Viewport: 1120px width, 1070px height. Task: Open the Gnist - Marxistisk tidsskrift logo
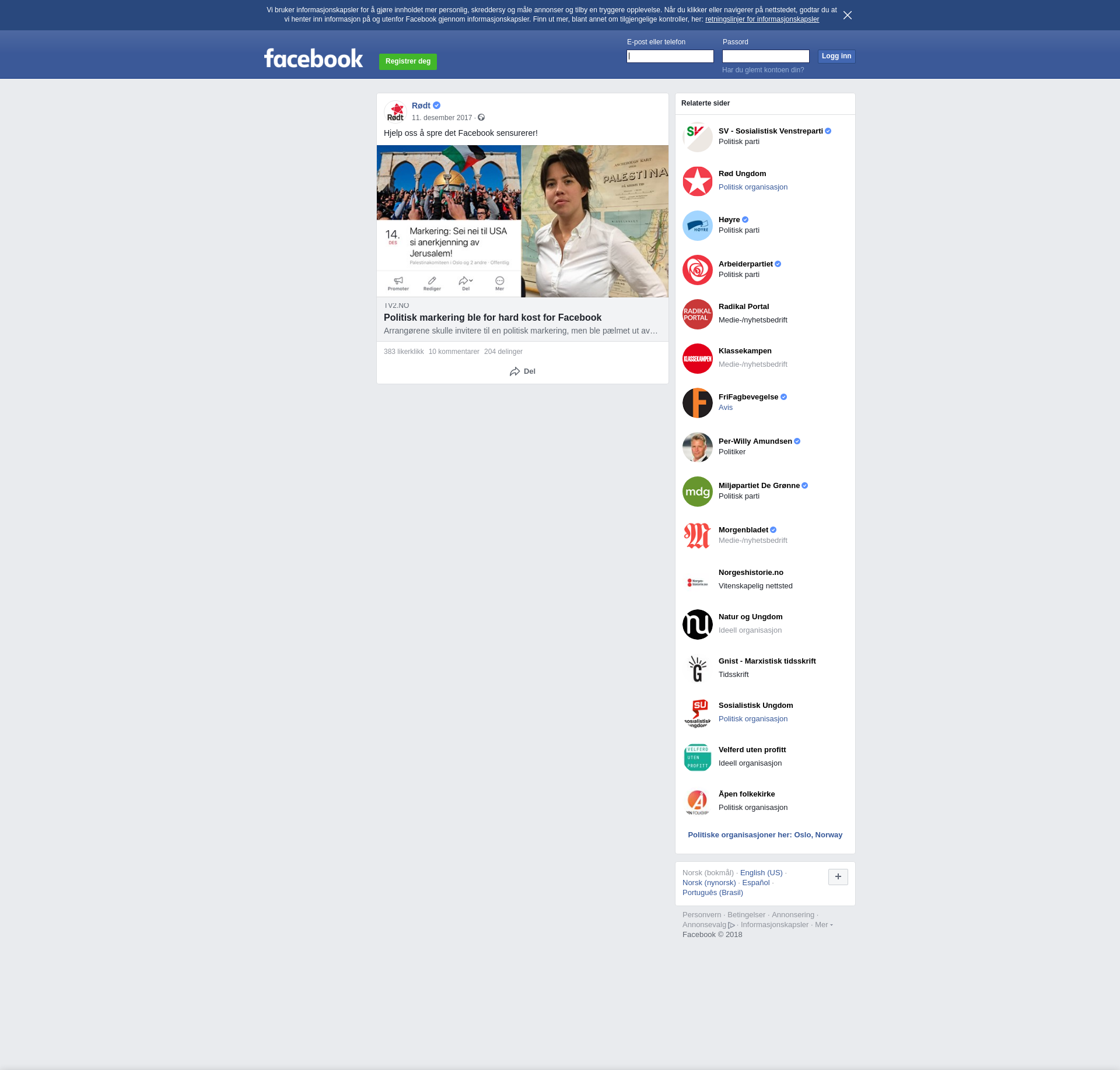(x=698, y=669)
